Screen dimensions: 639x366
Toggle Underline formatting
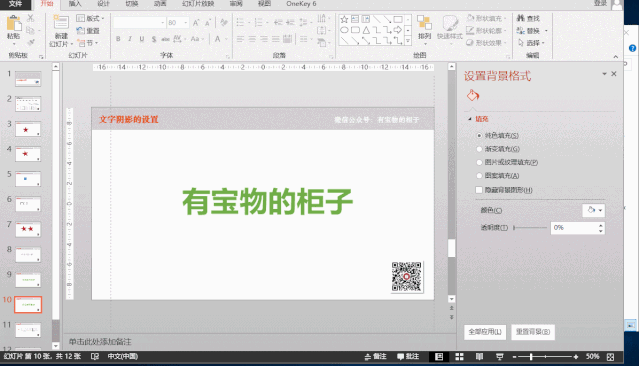pos(141,39)
